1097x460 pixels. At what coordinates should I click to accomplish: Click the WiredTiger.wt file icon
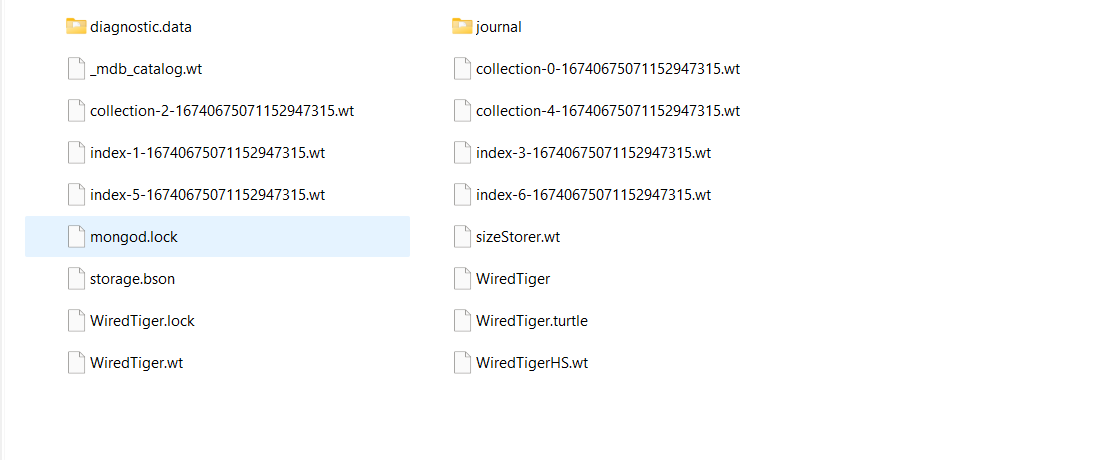(76, 363)
